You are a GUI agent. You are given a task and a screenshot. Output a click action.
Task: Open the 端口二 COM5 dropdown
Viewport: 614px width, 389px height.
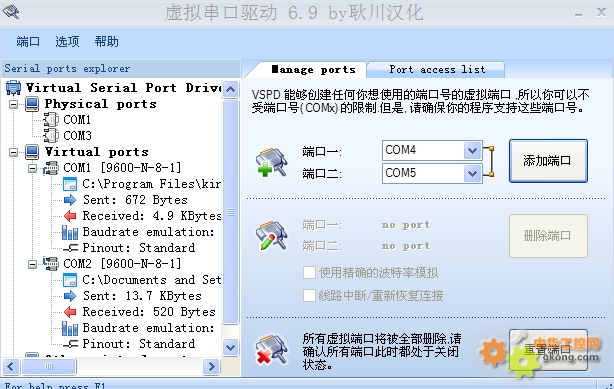click(x=472, y=173)
